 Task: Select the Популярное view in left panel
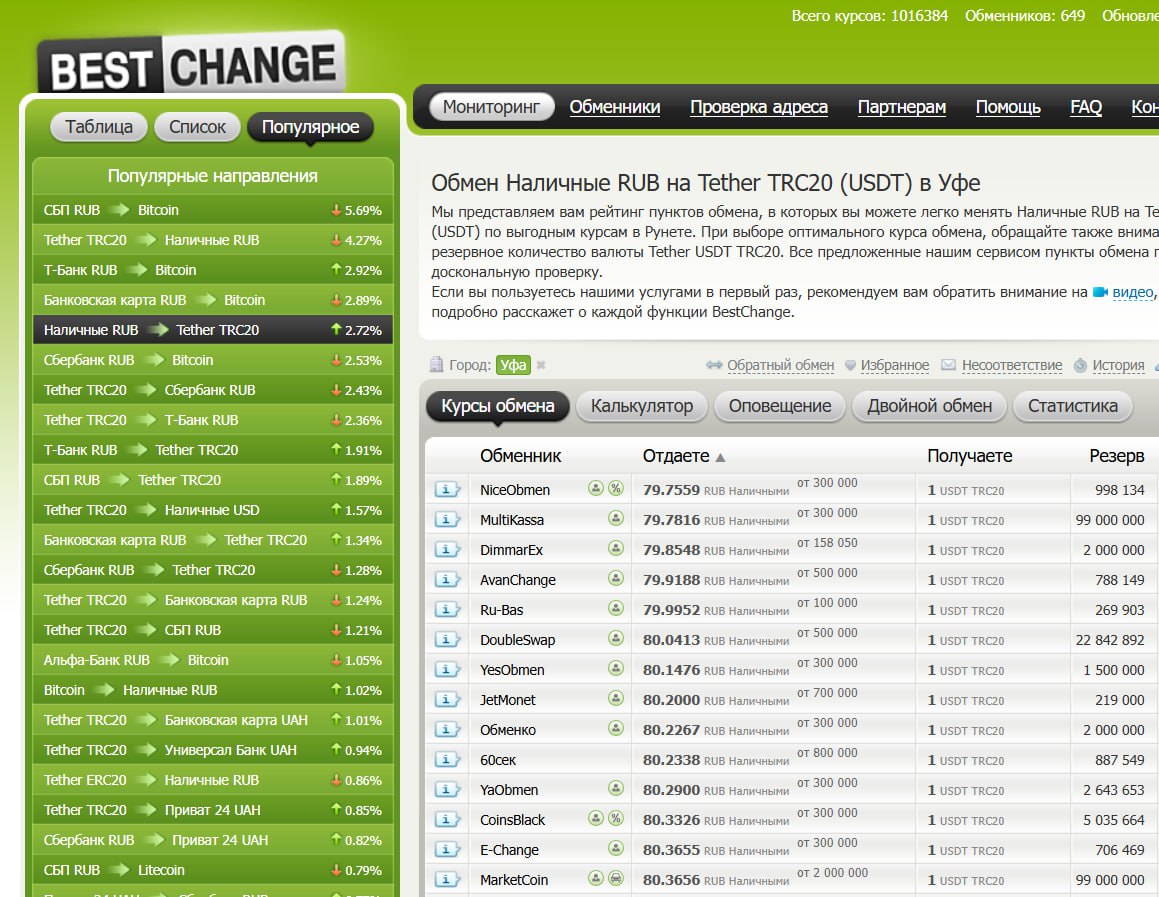point(310,127)
